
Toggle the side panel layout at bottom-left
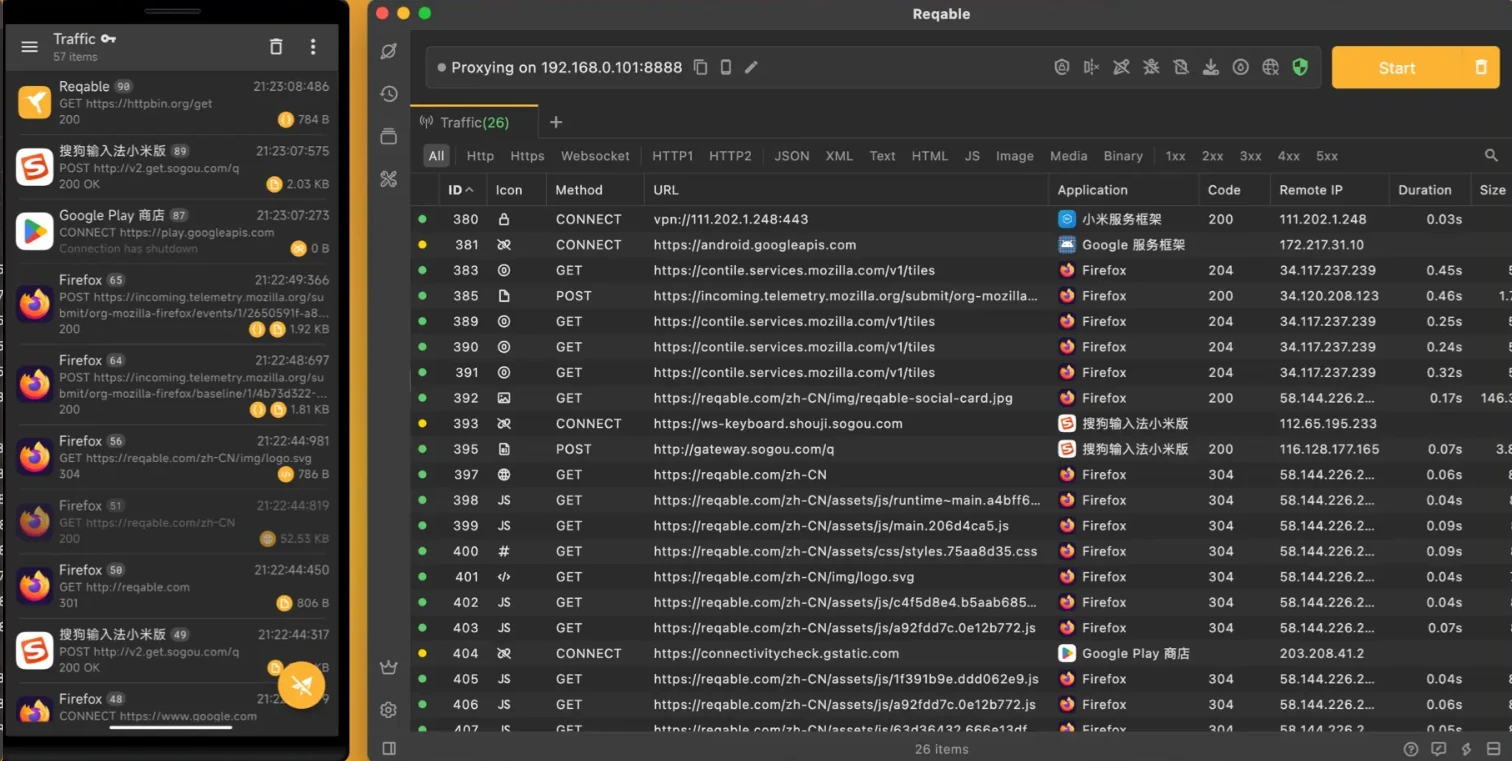[389, 748]
